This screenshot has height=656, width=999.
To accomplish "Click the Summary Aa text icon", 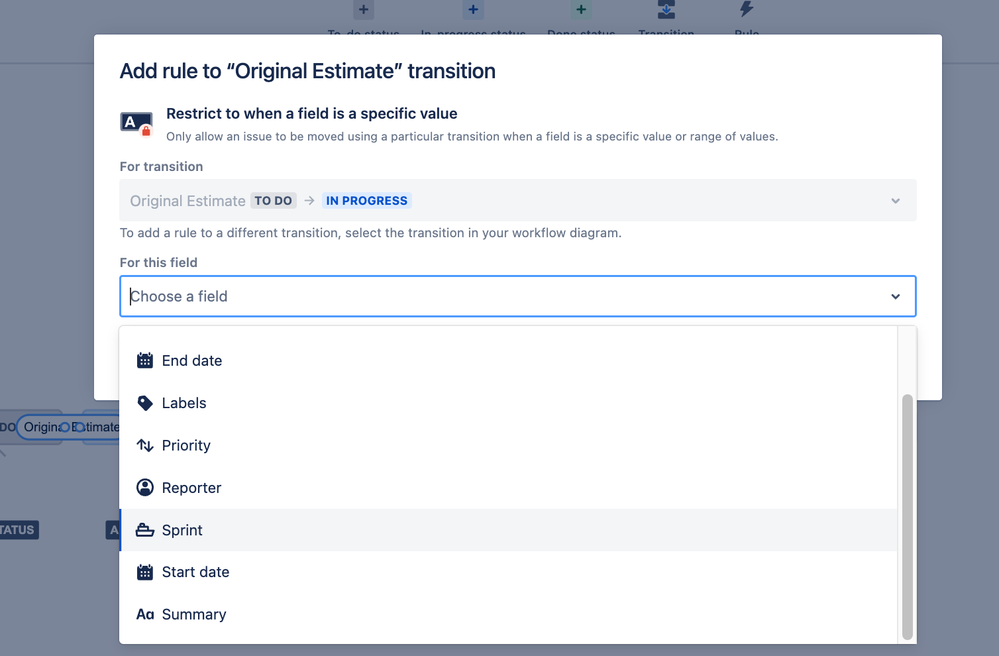I will point(145,615).
